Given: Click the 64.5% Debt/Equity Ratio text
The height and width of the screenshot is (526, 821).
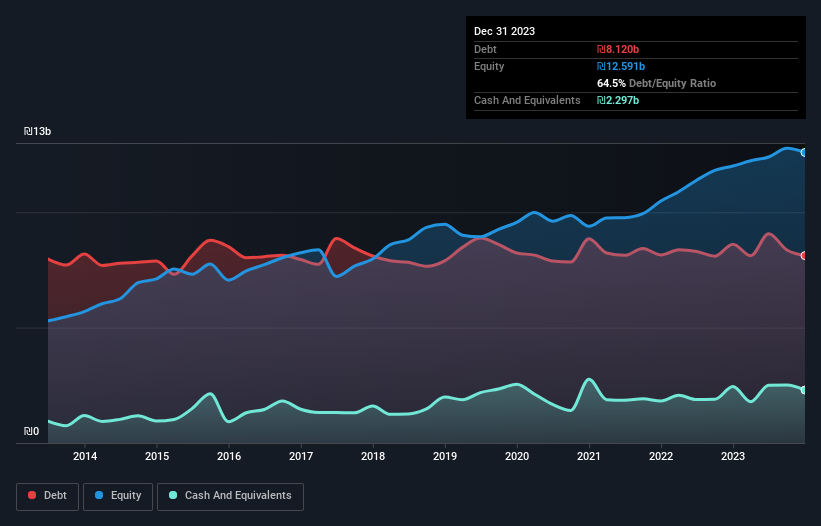Looking at the screenshot, I should coord(657,83).
